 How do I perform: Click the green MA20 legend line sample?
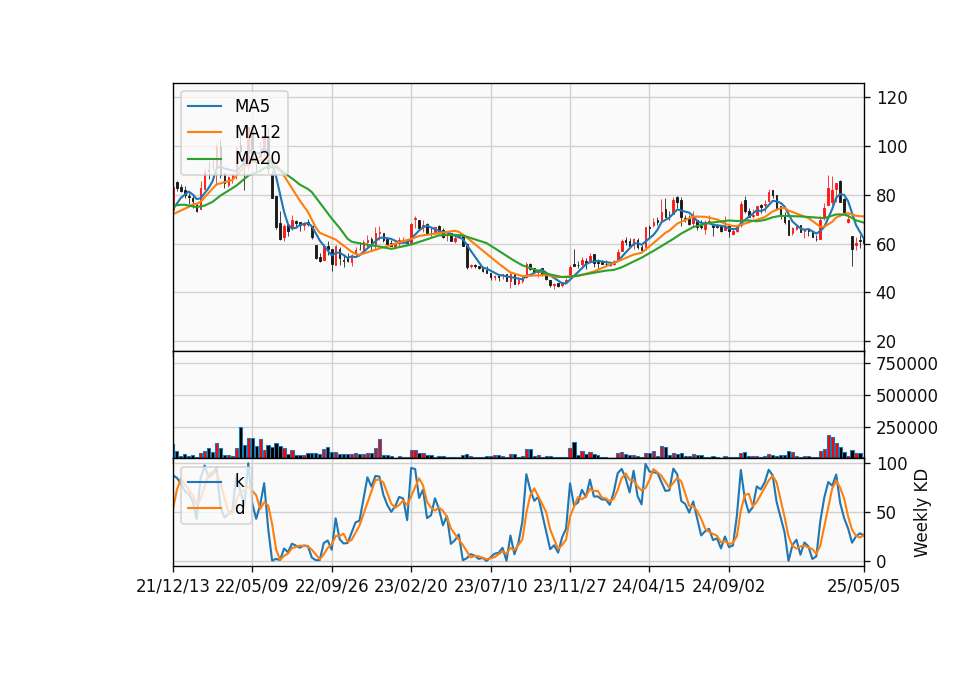pos(204,158)
